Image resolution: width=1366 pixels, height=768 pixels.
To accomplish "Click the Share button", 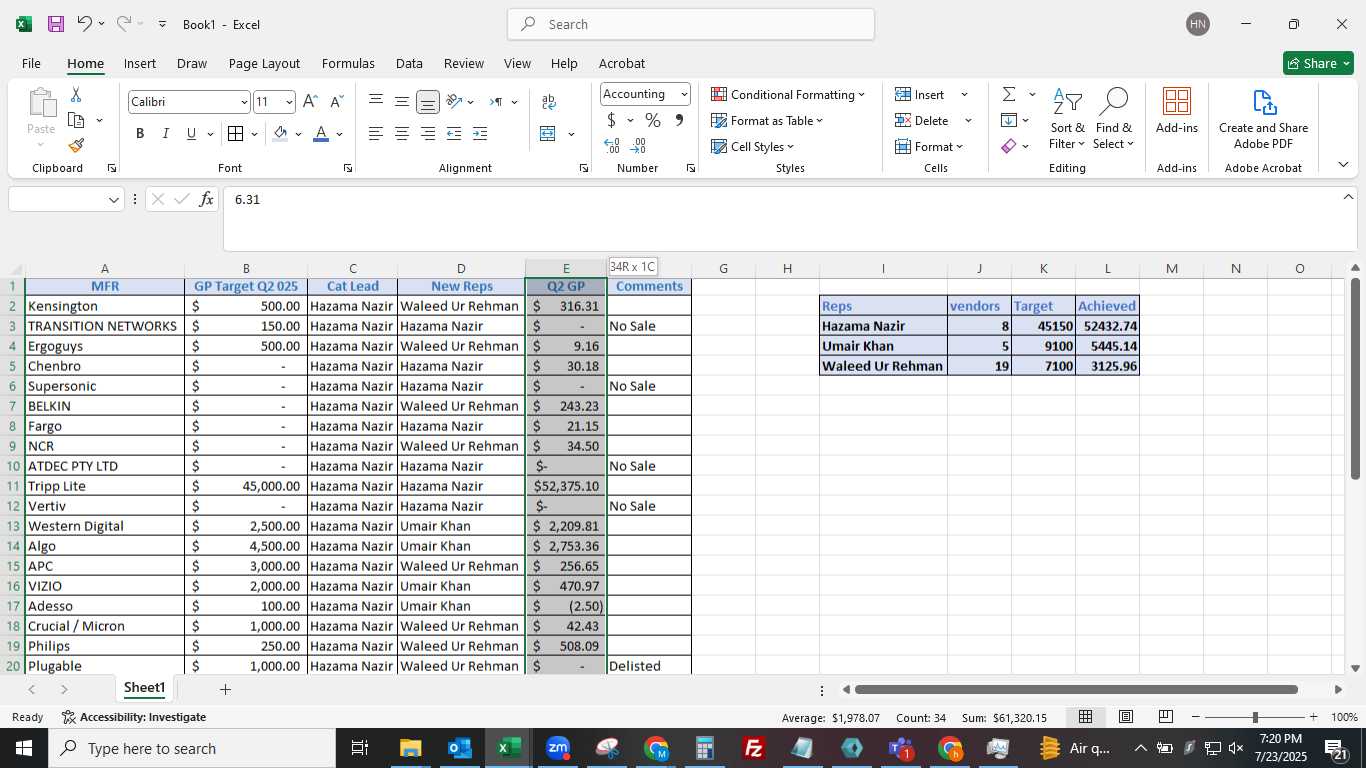I will pyautogui.click(x=1318, y=63).
